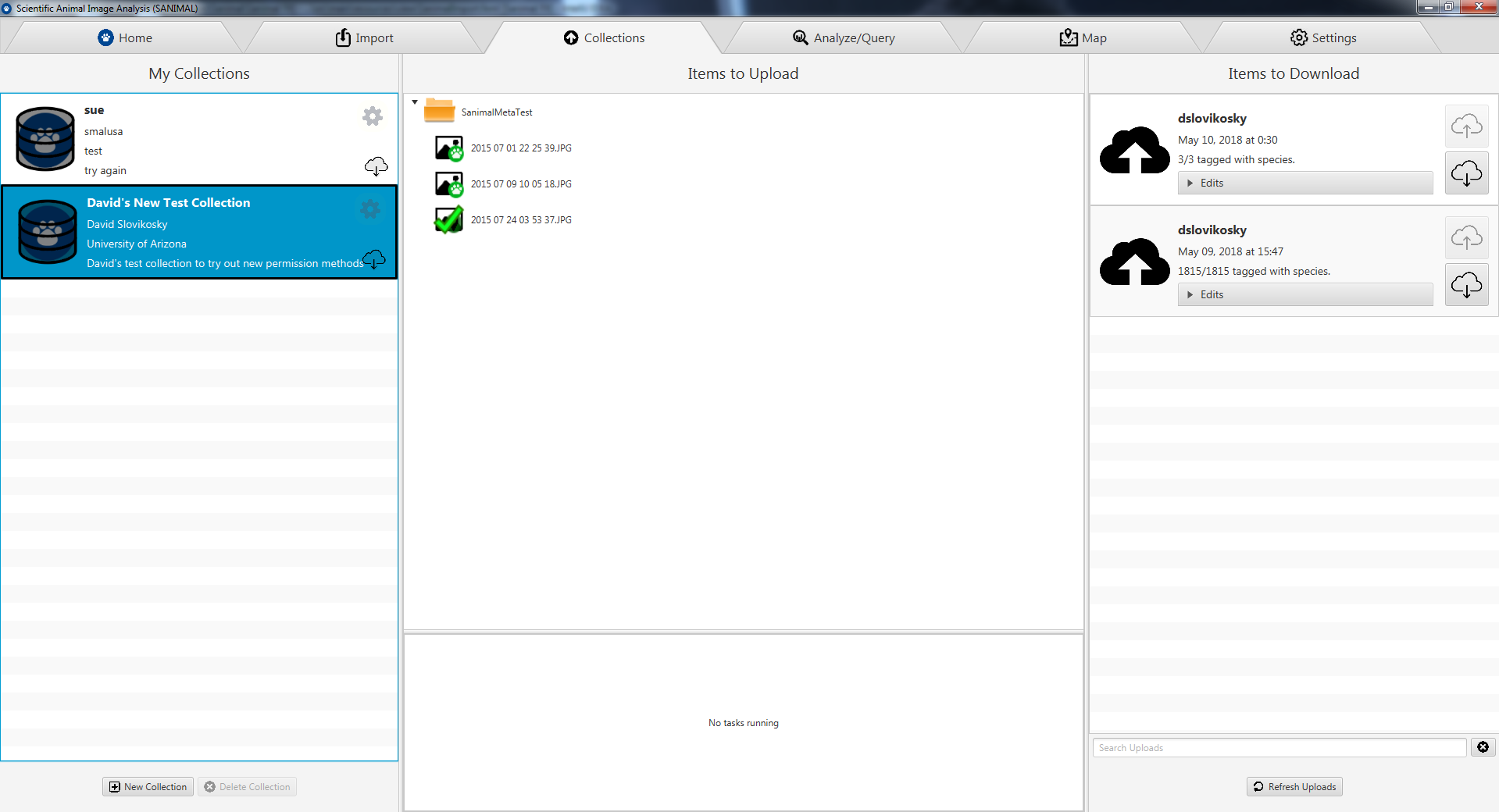Expand Edits for the May 09, 2018 upload
The height and width of the screenshot is (812, 1499).
coord(1304,294)
